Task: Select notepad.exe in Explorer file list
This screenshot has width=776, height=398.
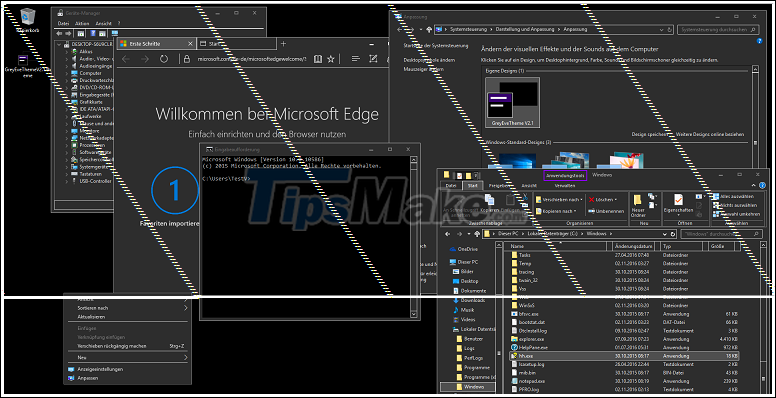Action: tap(625, 381)
